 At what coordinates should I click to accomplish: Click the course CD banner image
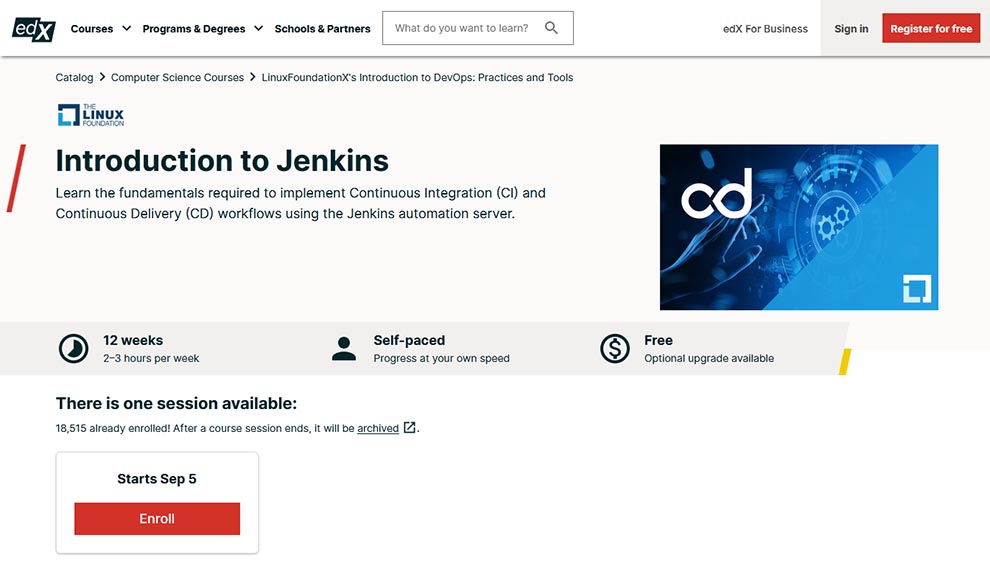coord(799,227)
